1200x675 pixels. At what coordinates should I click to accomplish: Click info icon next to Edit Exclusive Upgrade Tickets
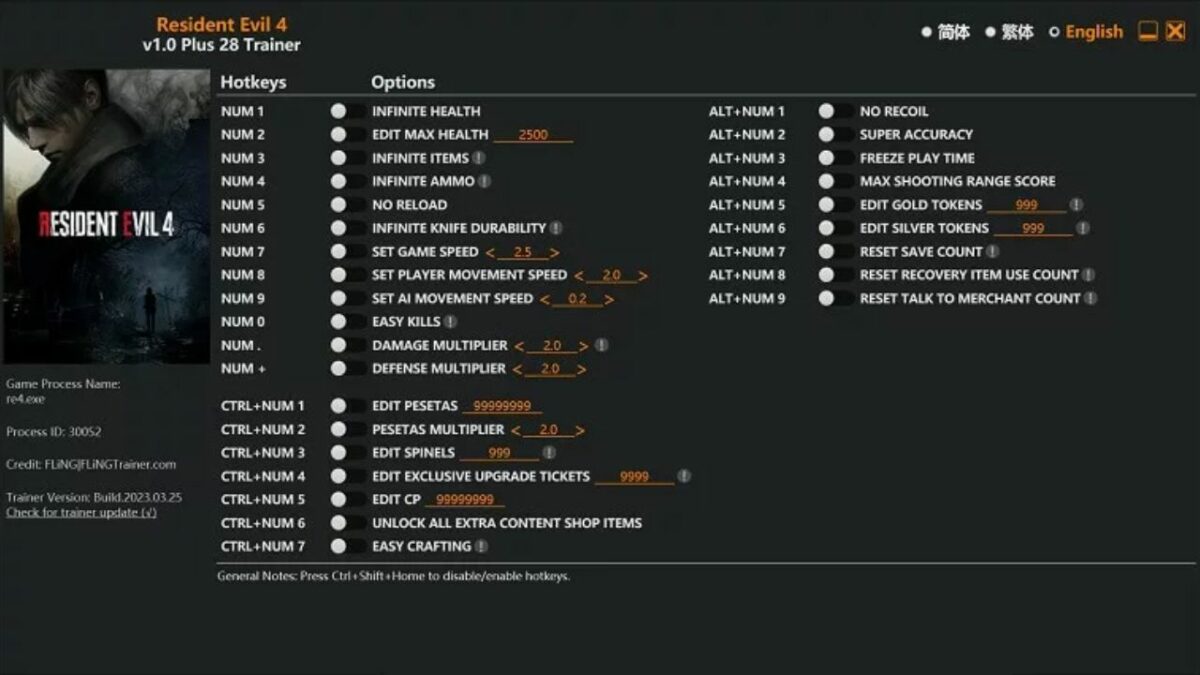tap(684, 477)
